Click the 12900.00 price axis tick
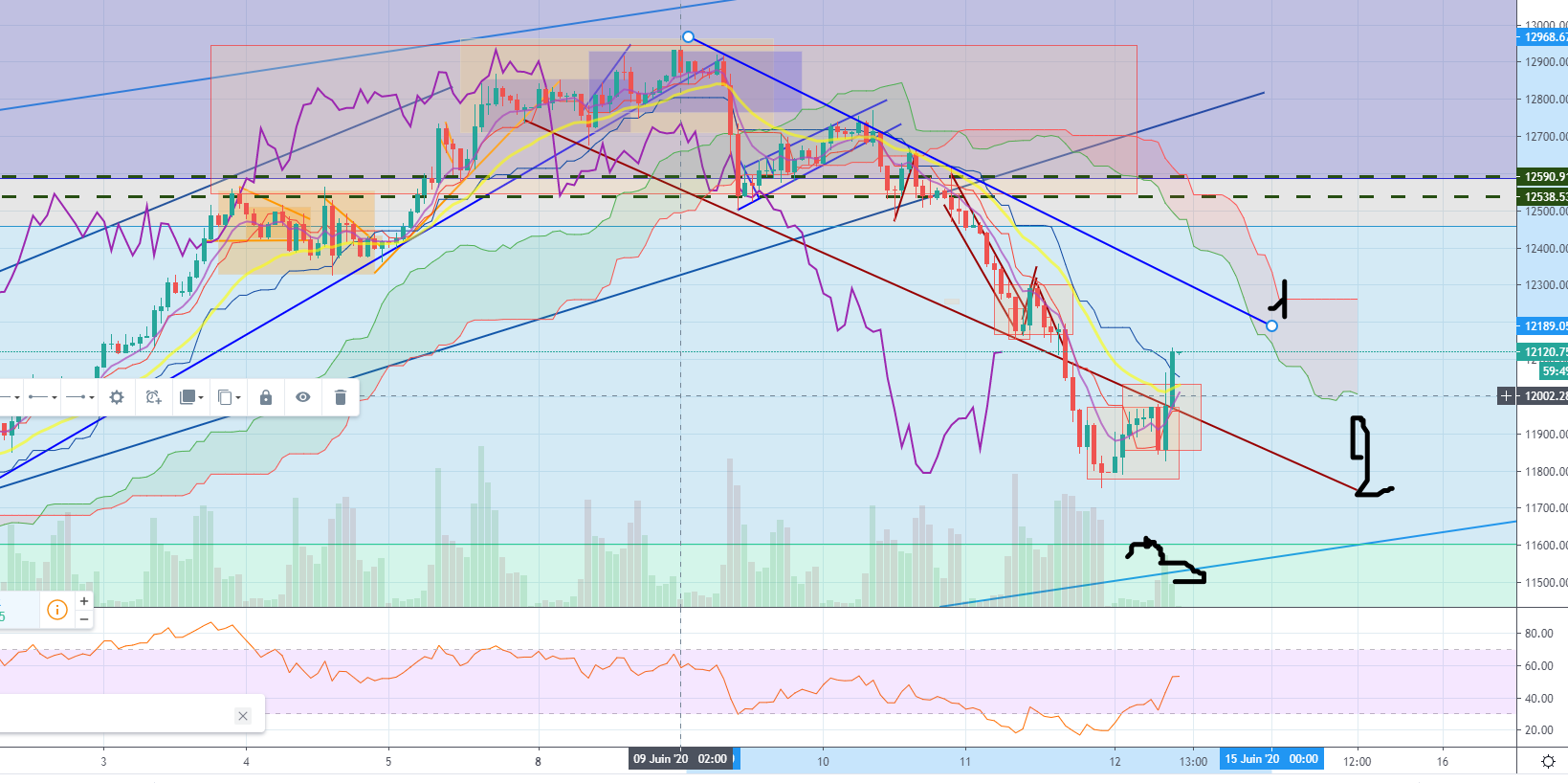Screen dimensions: 1568x783 (1546, 62)
